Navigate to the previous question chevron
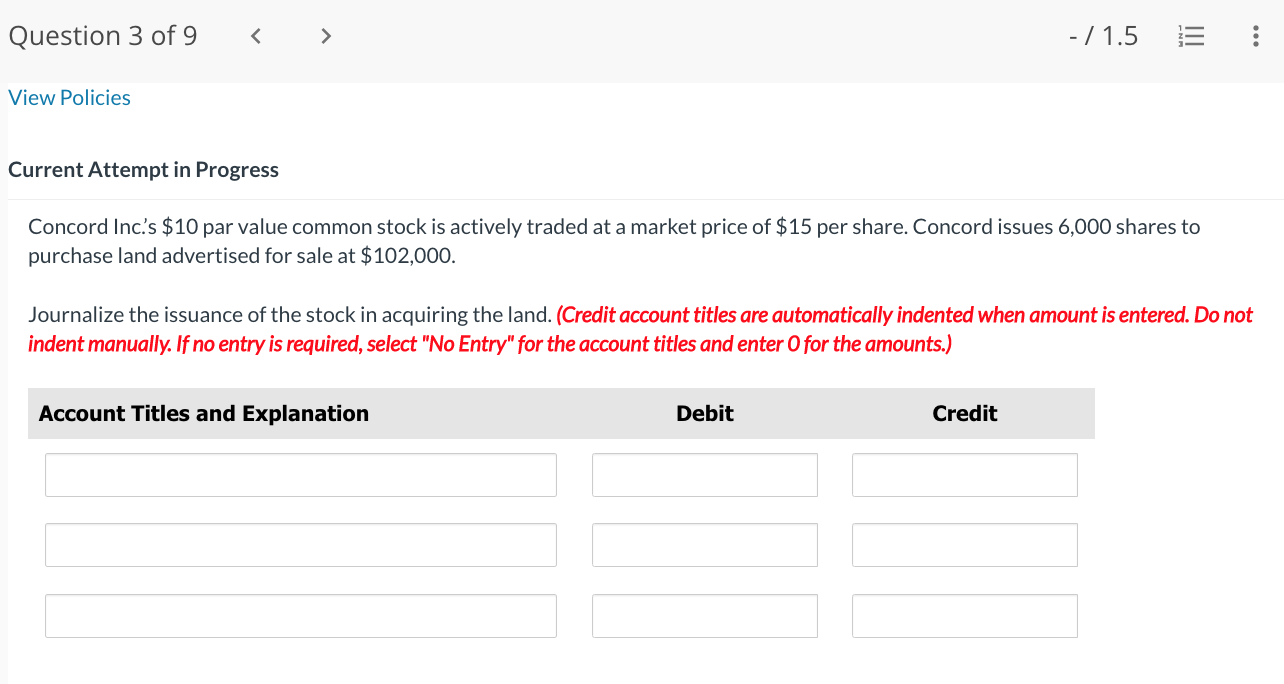Viewport: 1284px width, 684px height. pos(255,36)
